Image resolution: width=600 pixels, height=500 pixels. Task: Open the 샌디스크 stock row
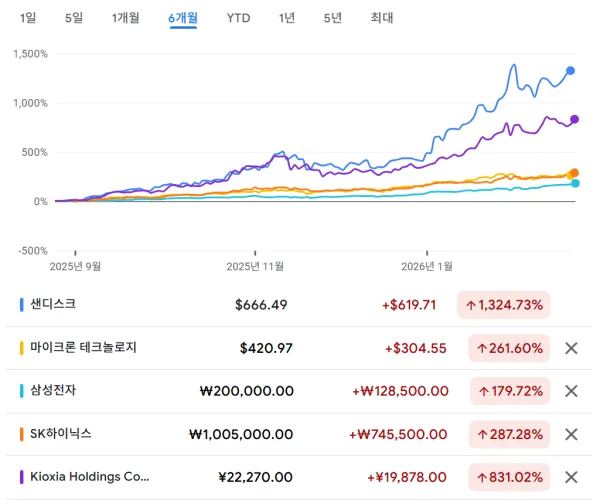(x=298, y=305)
